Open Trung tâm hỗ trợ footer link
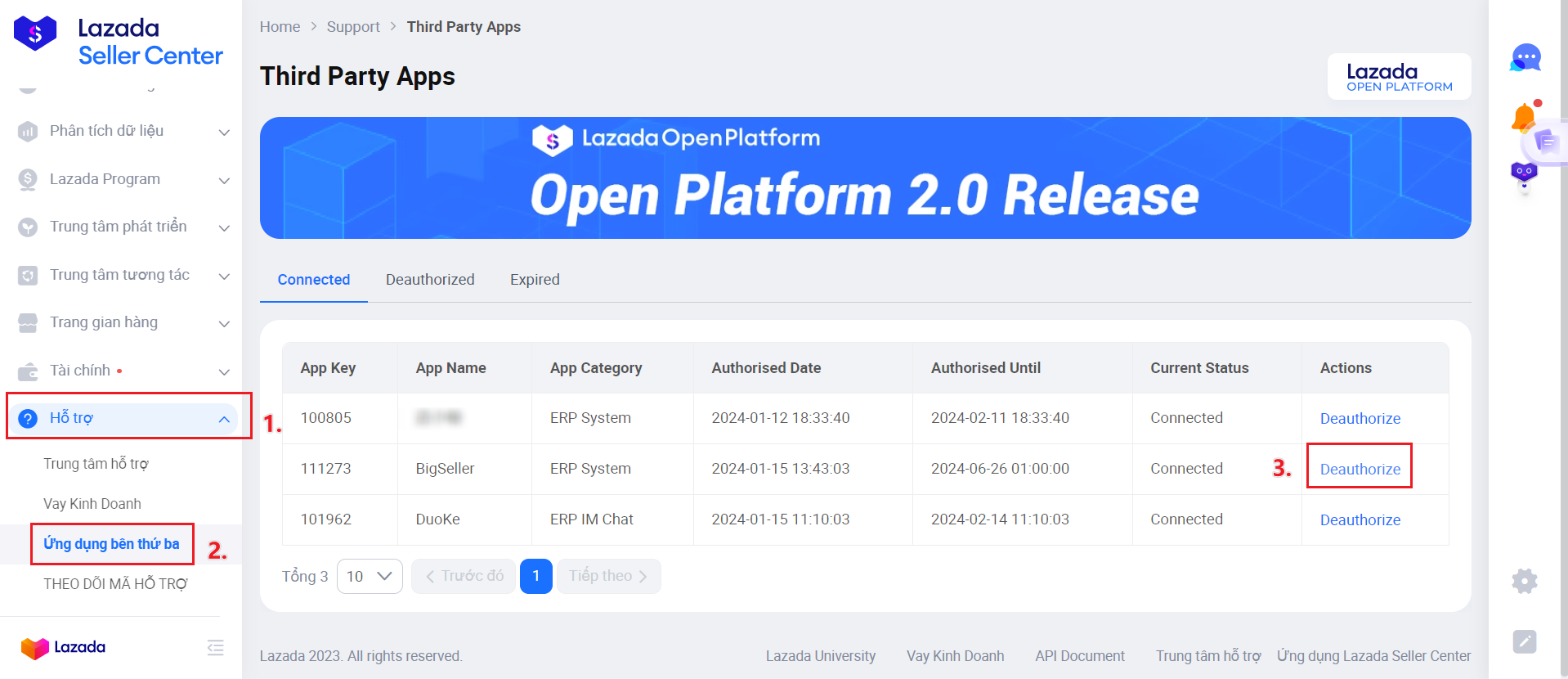1568x679 pixels. coord(1208,656)
